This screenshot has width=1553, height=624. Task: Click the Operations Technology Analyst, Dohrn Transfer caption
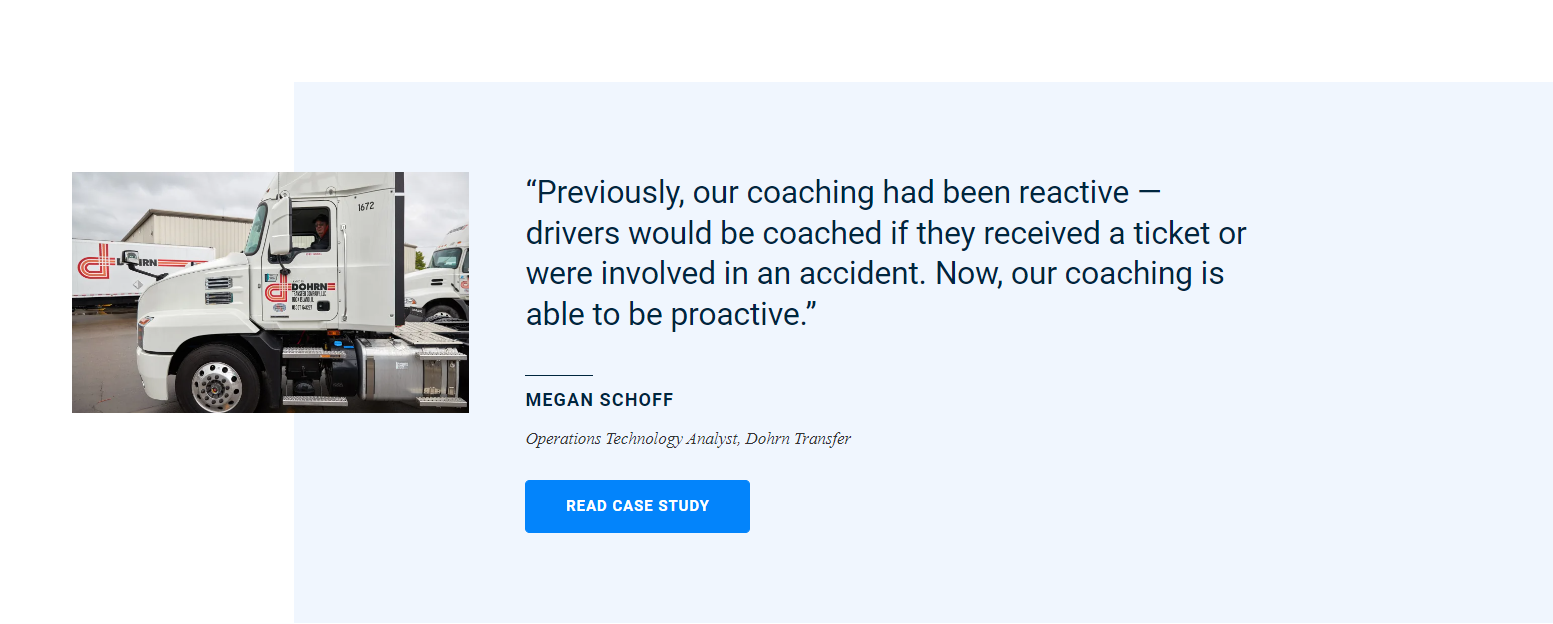click(x=688, y=439)
